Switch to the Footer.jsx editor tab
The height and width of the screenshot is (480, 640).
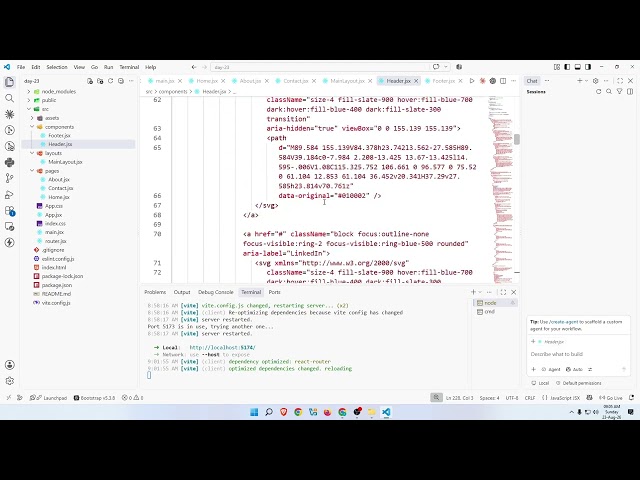point(443,81)
